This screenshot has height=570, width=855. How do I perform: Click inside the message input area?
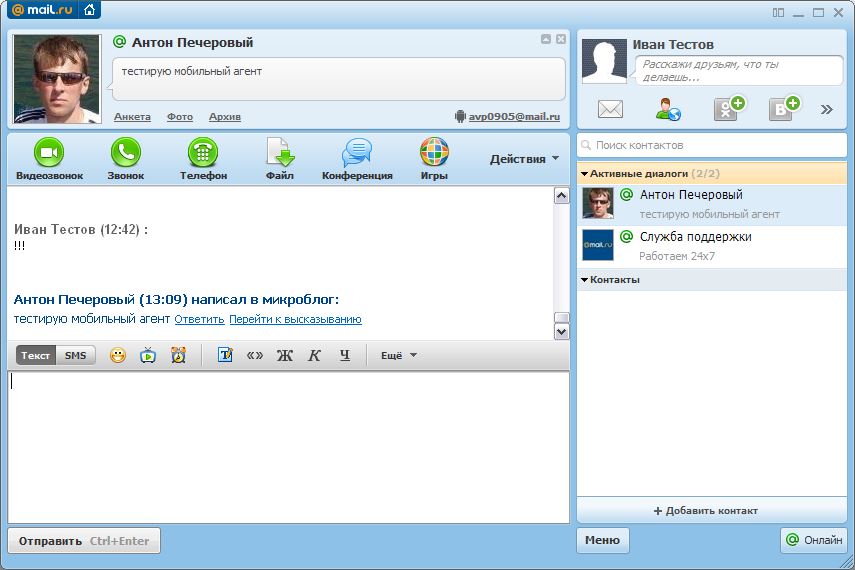coord(288,447)
